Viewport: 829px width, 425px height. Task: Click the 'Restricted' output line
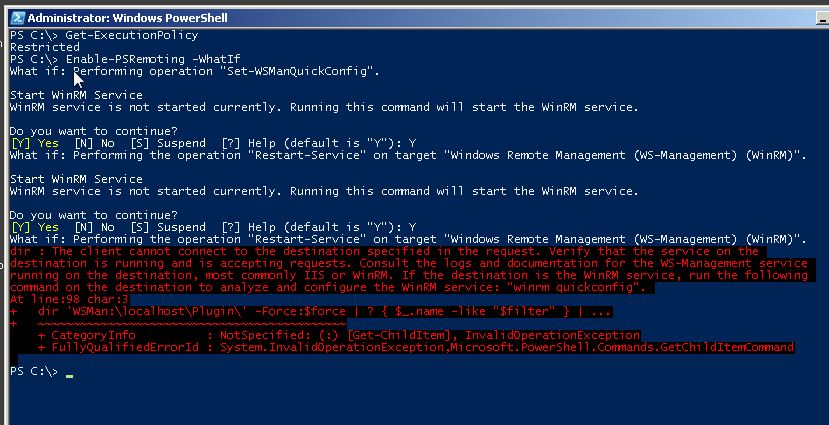[x=44, y=47]
